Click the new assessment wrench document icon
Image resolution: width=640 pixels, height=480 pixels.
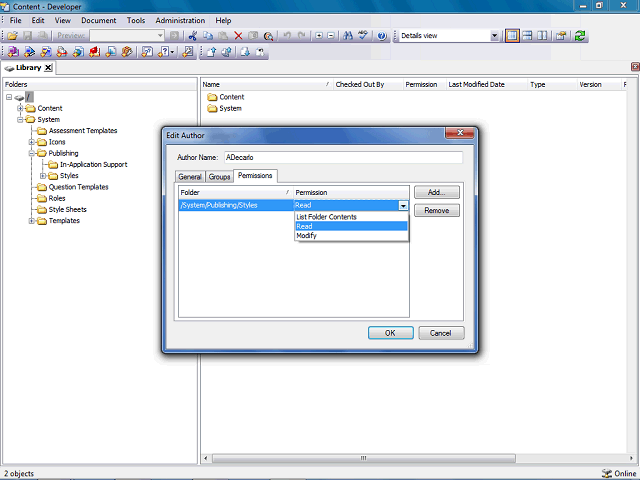tap(188, 52)
